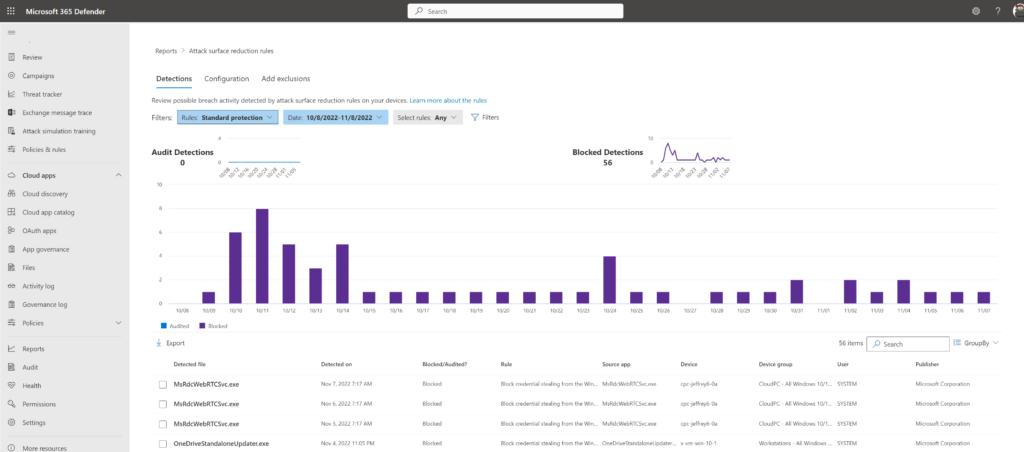This screenshot has height=452, width=1024.
Task: Open the settings gear icon
Action: click(x=976, y=11)
